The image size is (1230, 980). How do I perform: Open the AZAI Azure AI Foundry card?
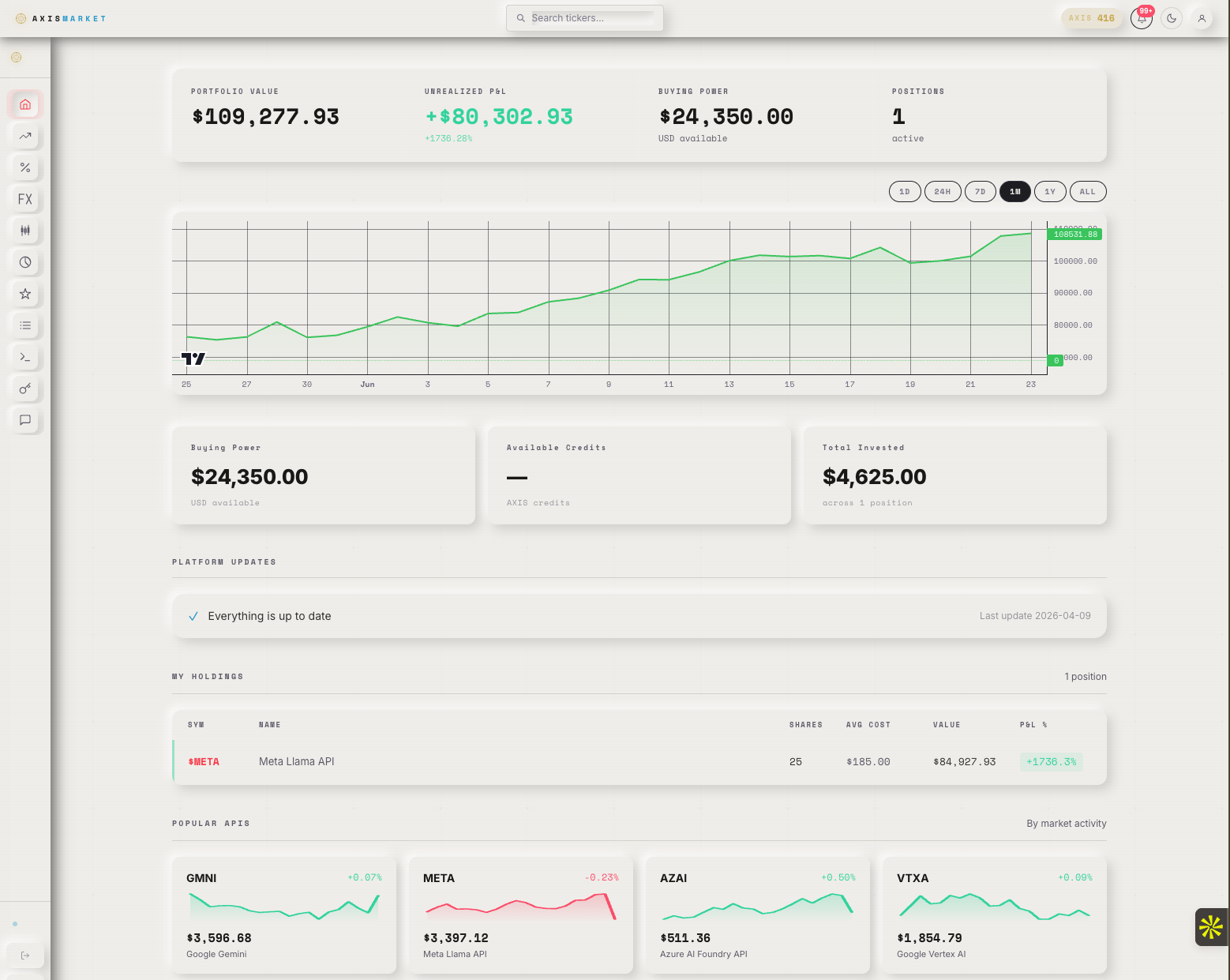point(758,915)
